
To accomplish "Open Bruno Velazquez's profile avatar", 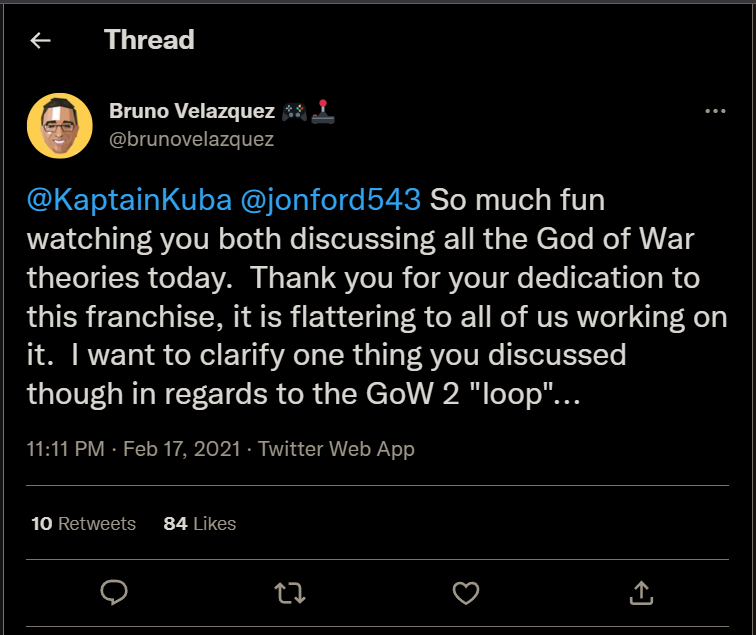I will 60,125.
